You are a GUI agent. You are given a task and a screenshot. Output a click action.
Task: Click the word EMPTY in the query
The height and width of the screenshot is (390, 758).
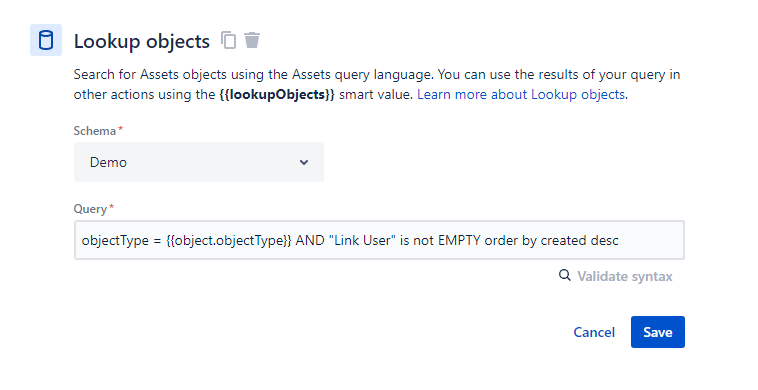(459, 240)
